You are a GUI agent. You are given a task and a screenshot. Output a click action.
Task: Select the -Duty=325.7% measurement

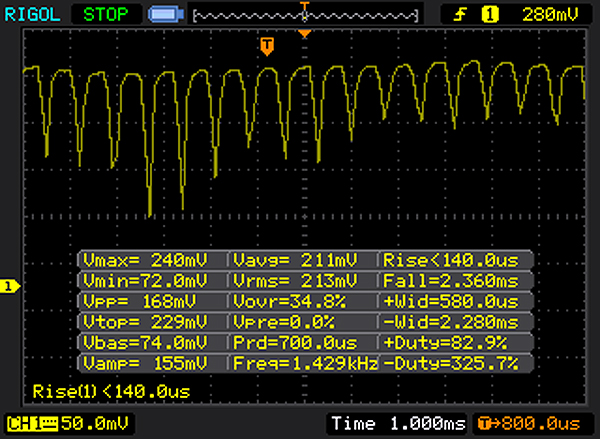[456, 361]
